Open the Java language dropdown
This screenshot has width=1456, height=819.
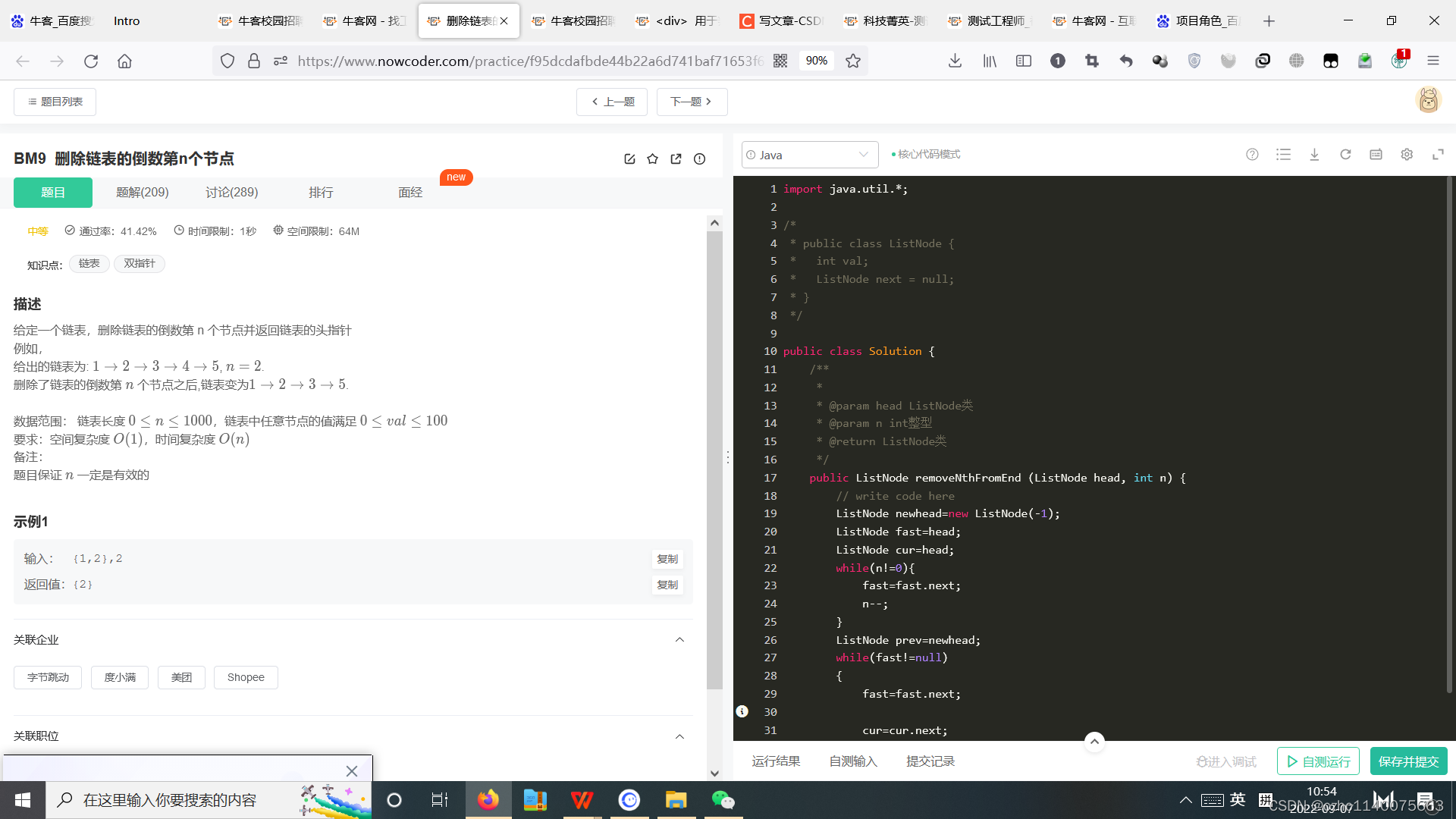810,155
